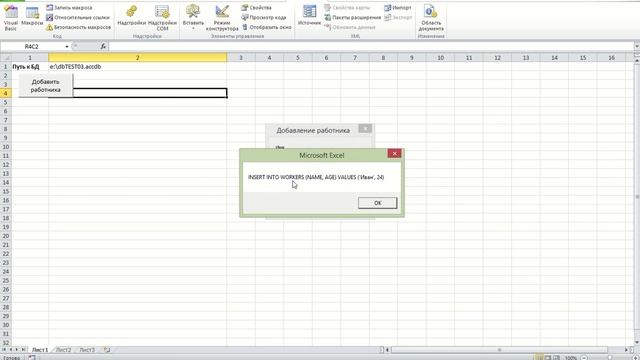Image resolution: width=640 pixels, height=360 pixels.
Task: Switch to Лист3 sheet tab
Action: (87, 350)
